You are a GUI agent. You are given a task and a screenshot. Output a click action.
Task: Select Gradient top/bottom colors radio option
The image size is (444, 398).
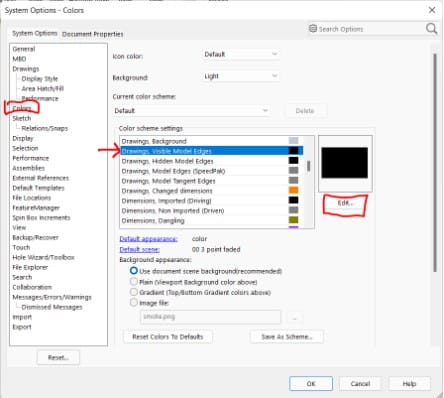point(134,292)
